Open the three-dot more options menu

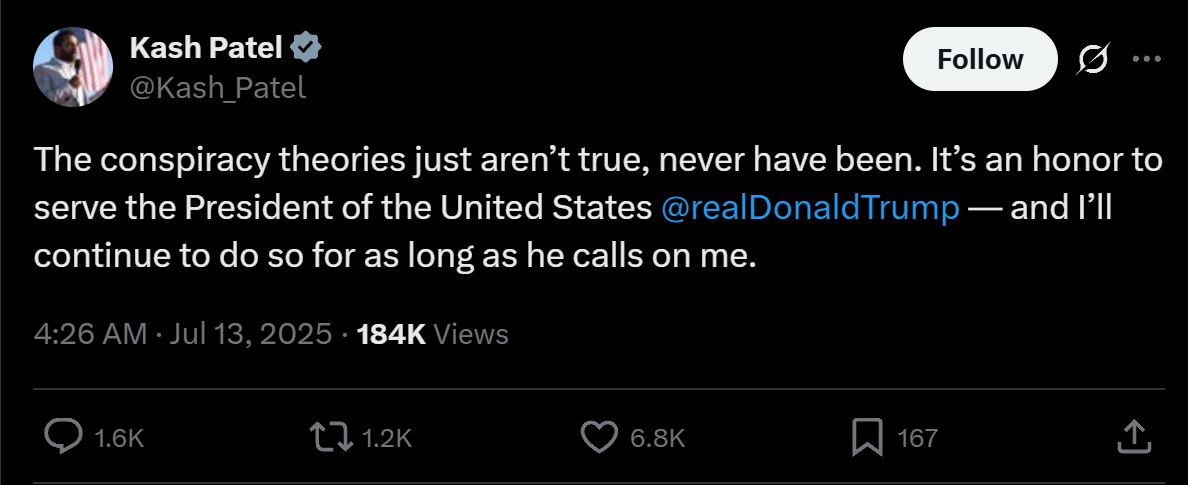(x=1146, y=59)
